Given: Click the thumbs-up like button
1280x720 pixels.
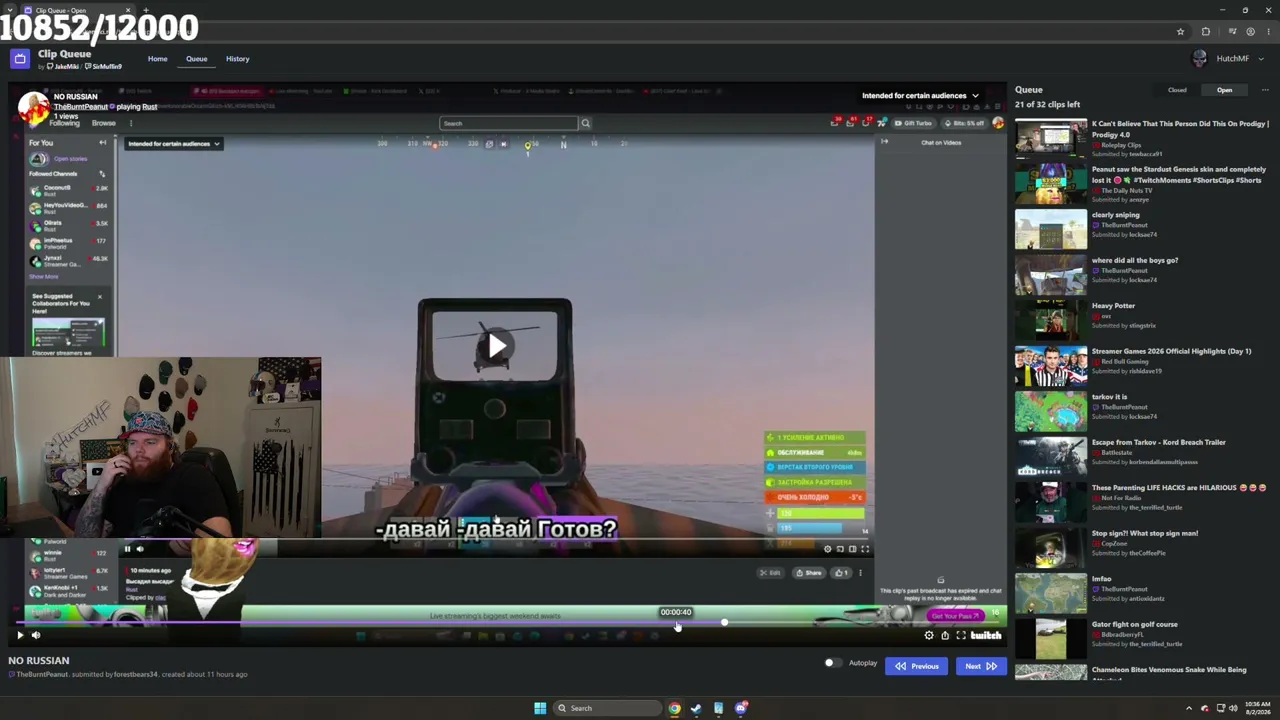Looking at the screenshot, I should 841,573.
